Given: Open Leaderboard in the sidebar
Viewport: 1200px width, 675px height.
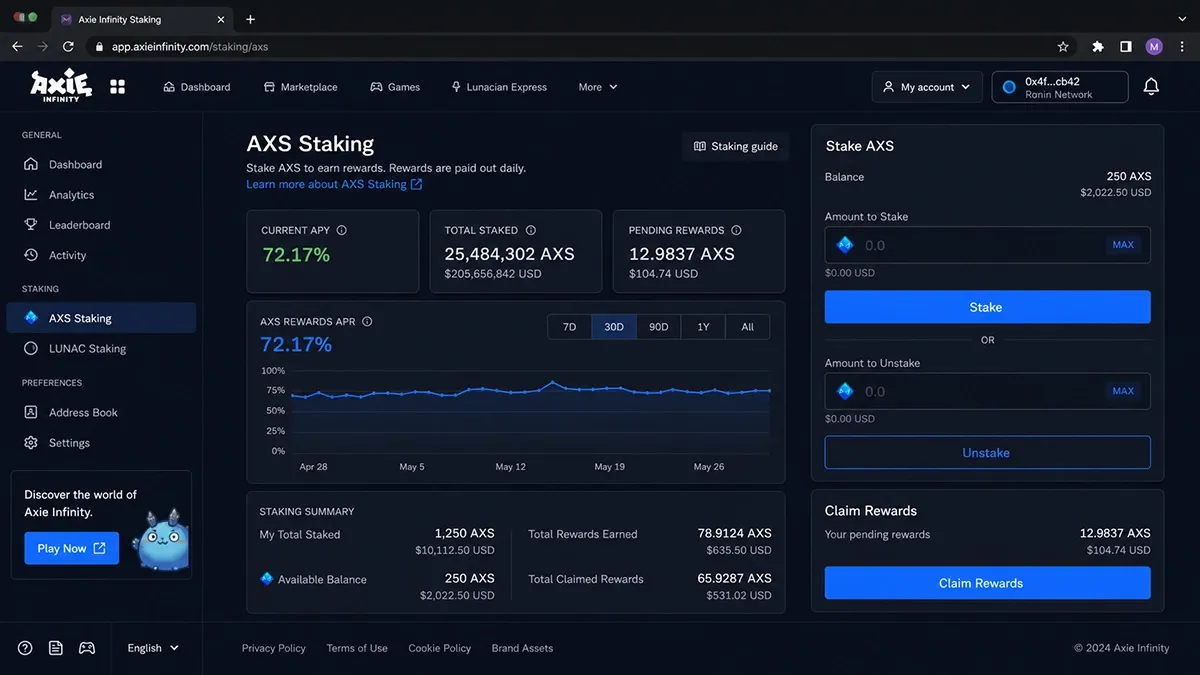Looking at the screenshot, I should coord(101,225).
